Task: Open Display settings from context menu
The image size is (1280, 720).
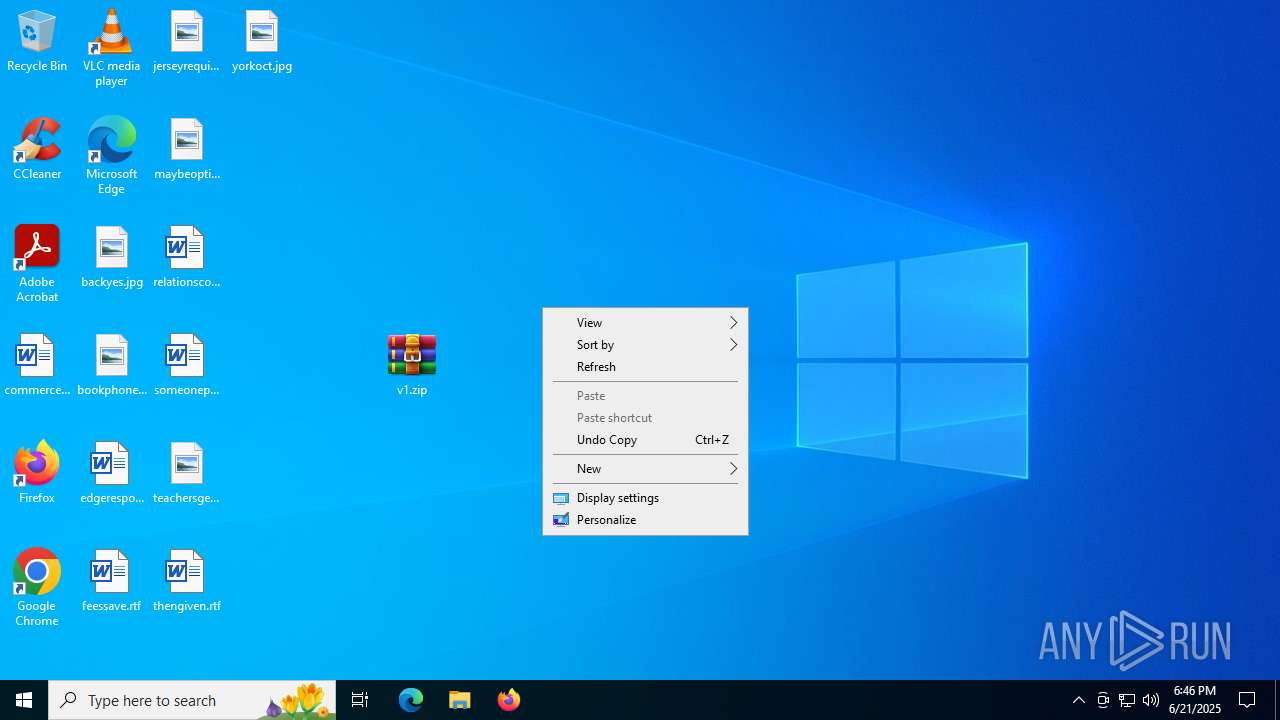Action: [x=645, y=497]
